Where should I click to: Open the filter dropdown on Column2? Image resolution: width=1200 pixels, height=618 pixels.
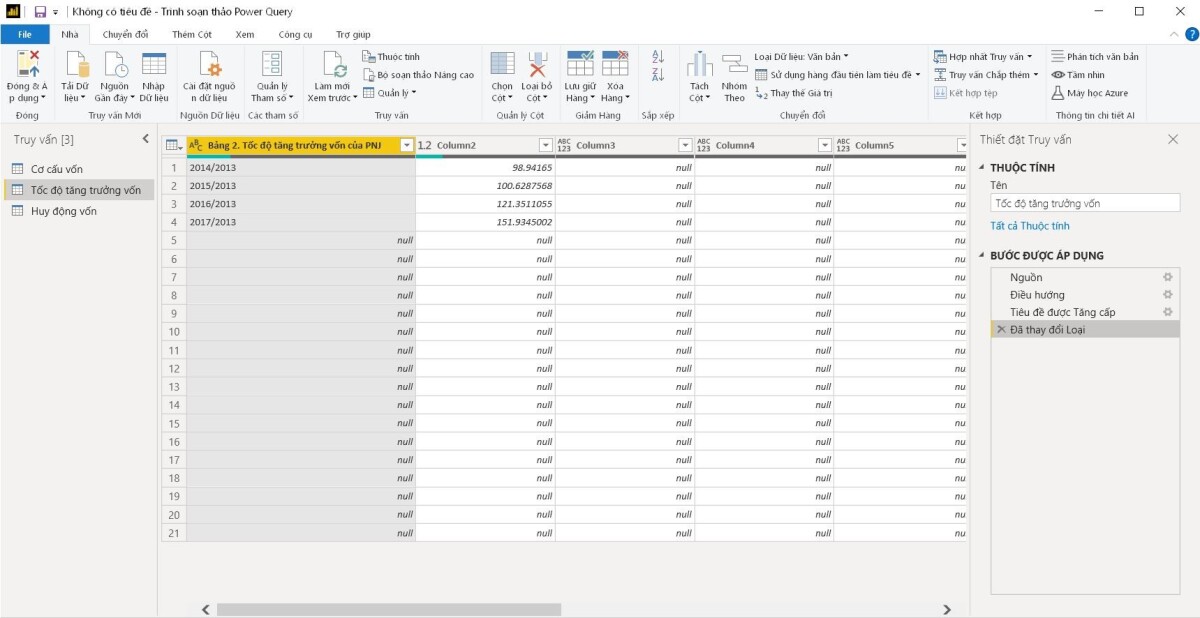(546, 145)
